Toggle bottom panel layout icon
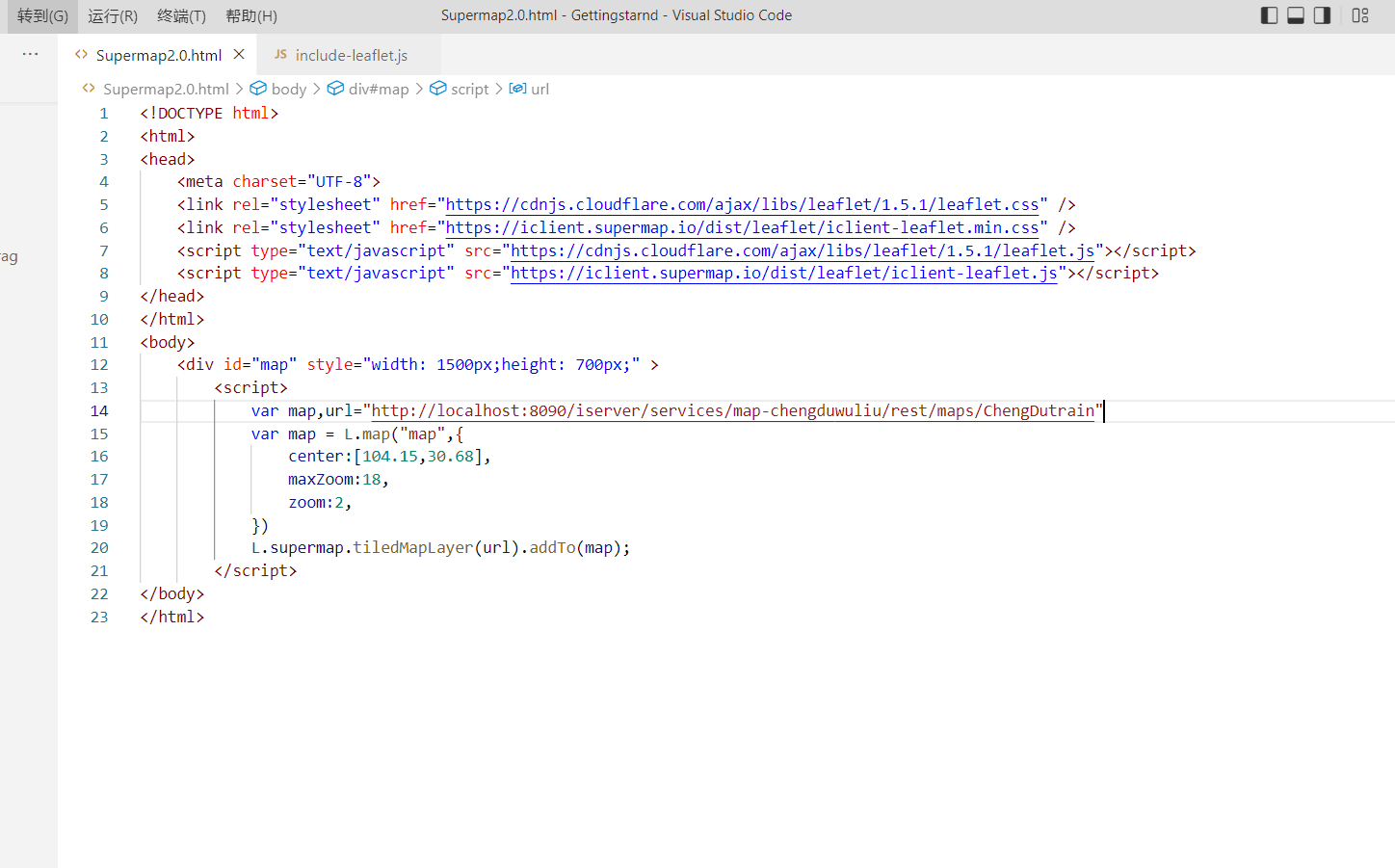The width and height of the screenshot is (1395, 868). tap(1296, 15)
